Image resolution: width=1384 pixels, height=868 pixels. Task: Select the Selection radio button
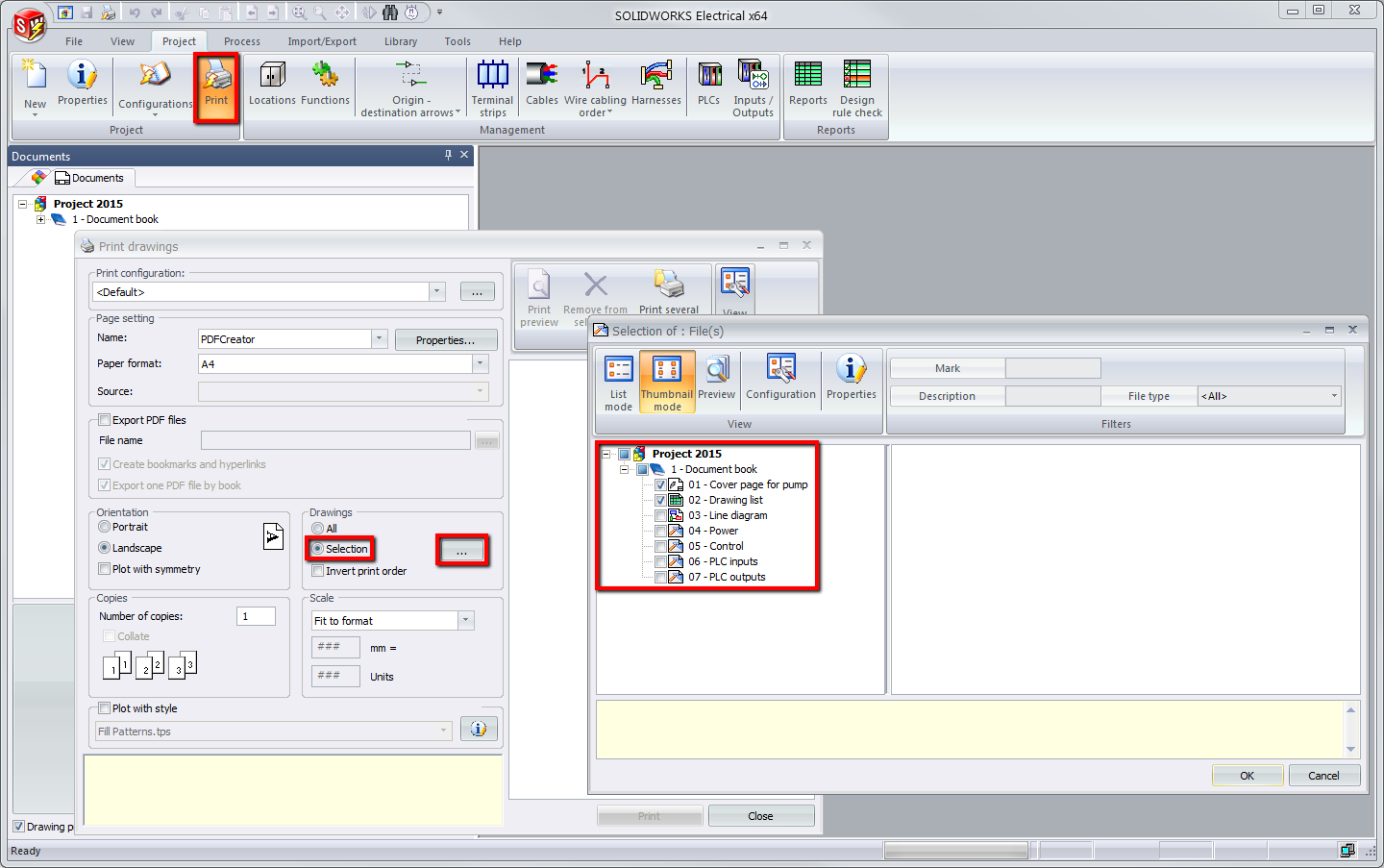click(x=318, y=549)
